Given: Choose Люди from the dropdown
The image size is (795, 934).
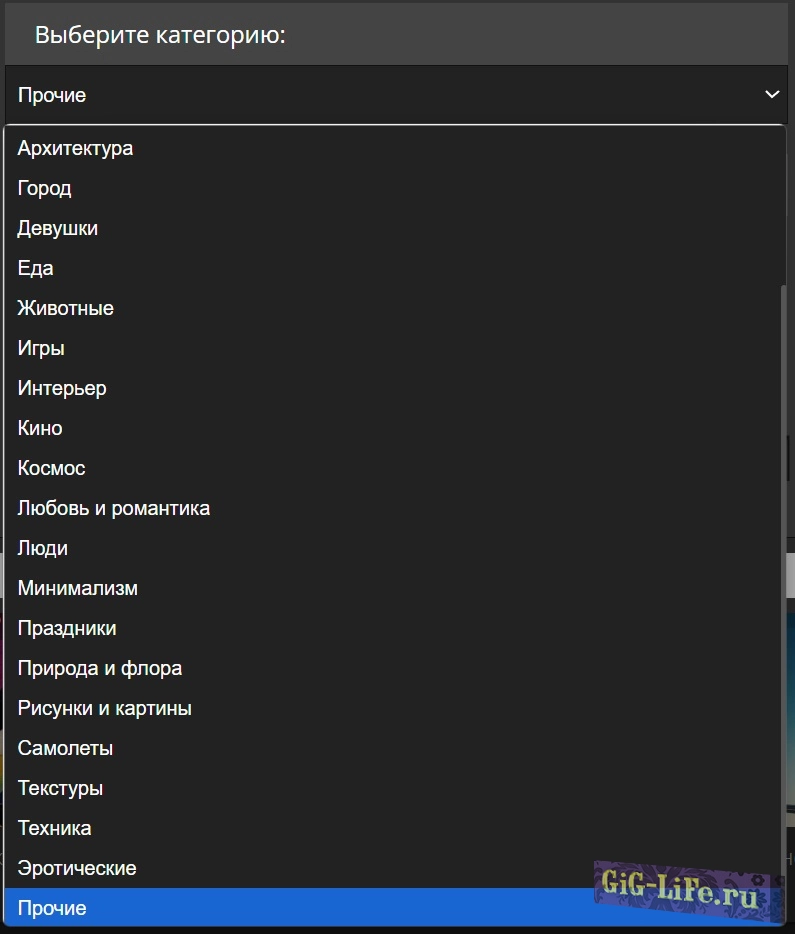Looking at the screenshot, I should [x=43, y=548].
